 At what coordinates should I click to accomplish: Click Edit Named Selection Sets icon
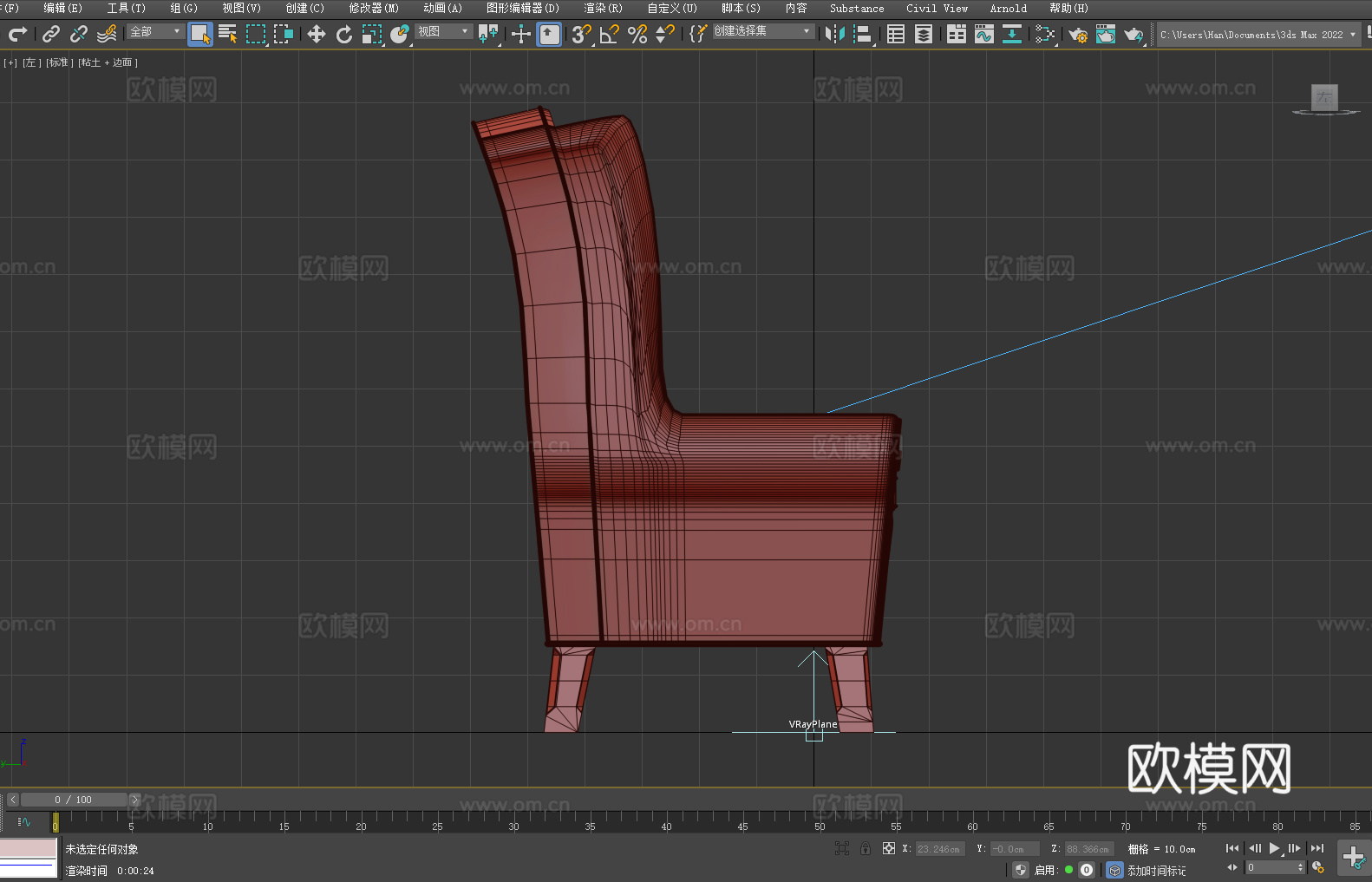698,34
